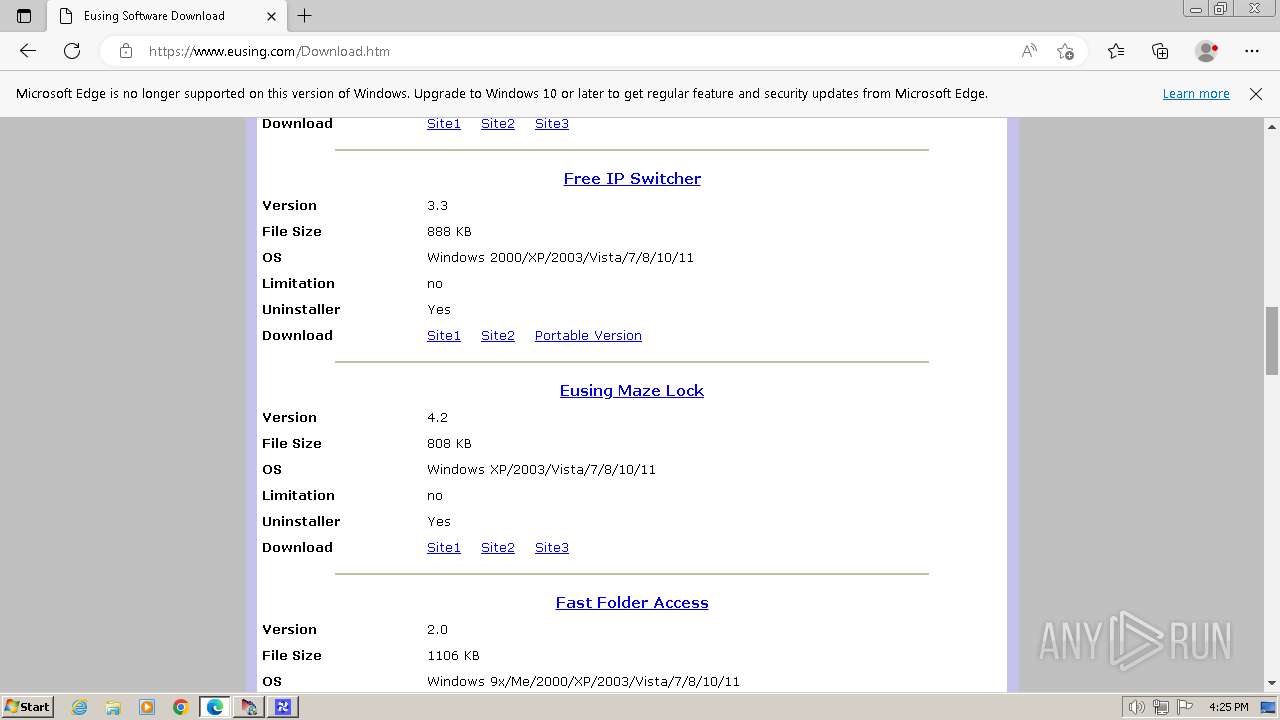
Task: Add this page to favorites
Action: [1065, 51]
